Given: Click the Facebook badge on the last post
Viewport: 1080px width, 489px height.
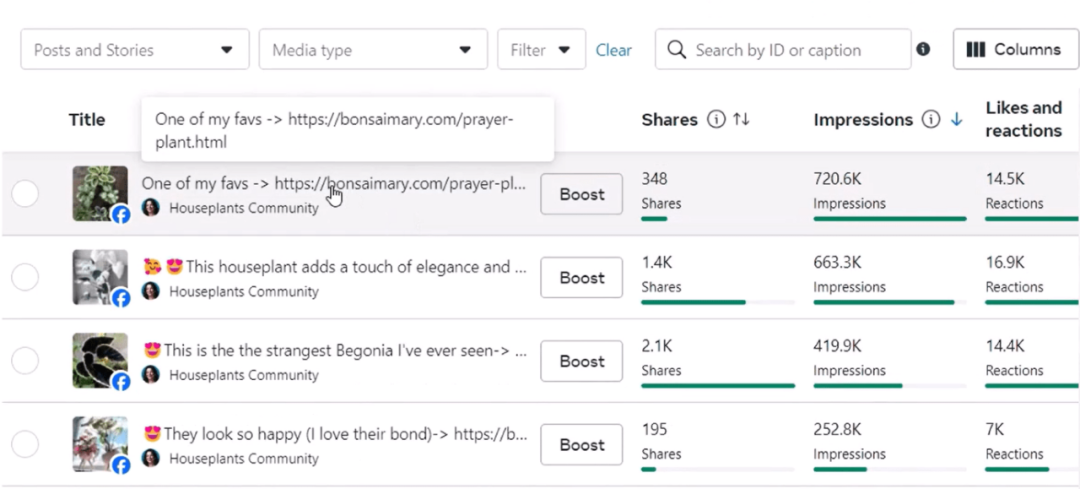Looking at the screenshot, I should [x=121, y=465].
